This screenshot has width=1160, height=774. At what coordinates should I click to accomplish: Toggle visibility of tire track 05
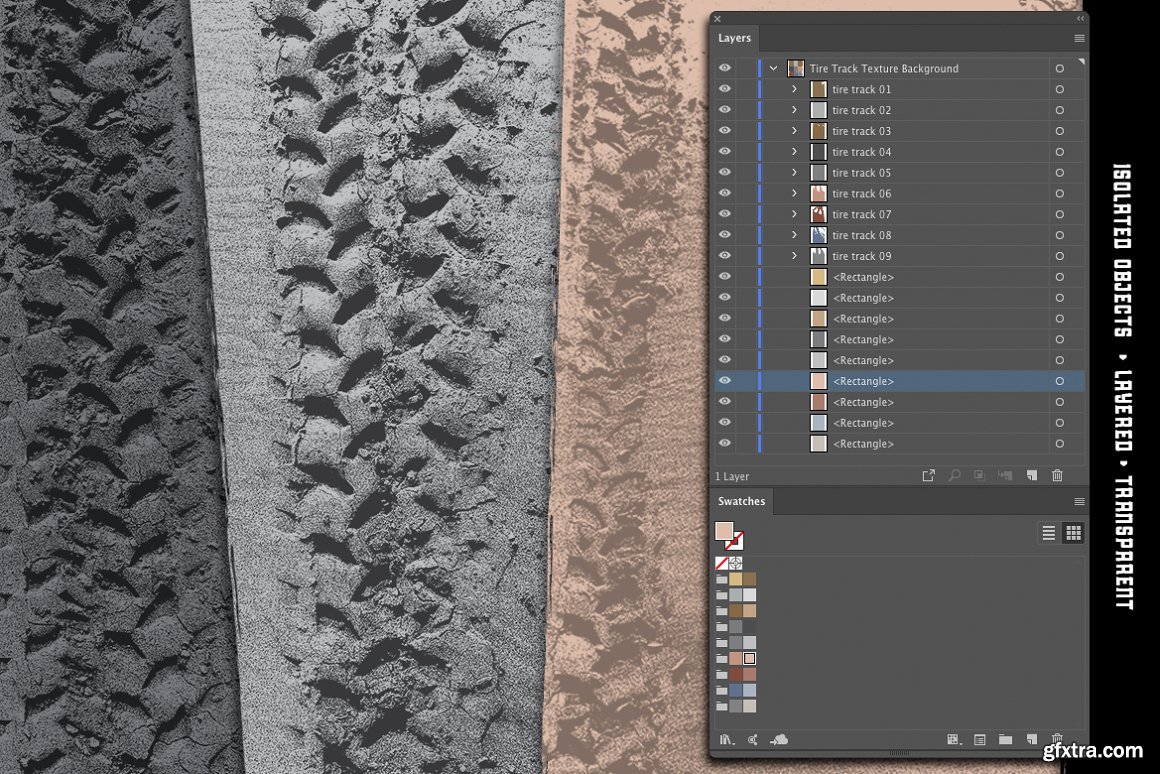point(725,173)
